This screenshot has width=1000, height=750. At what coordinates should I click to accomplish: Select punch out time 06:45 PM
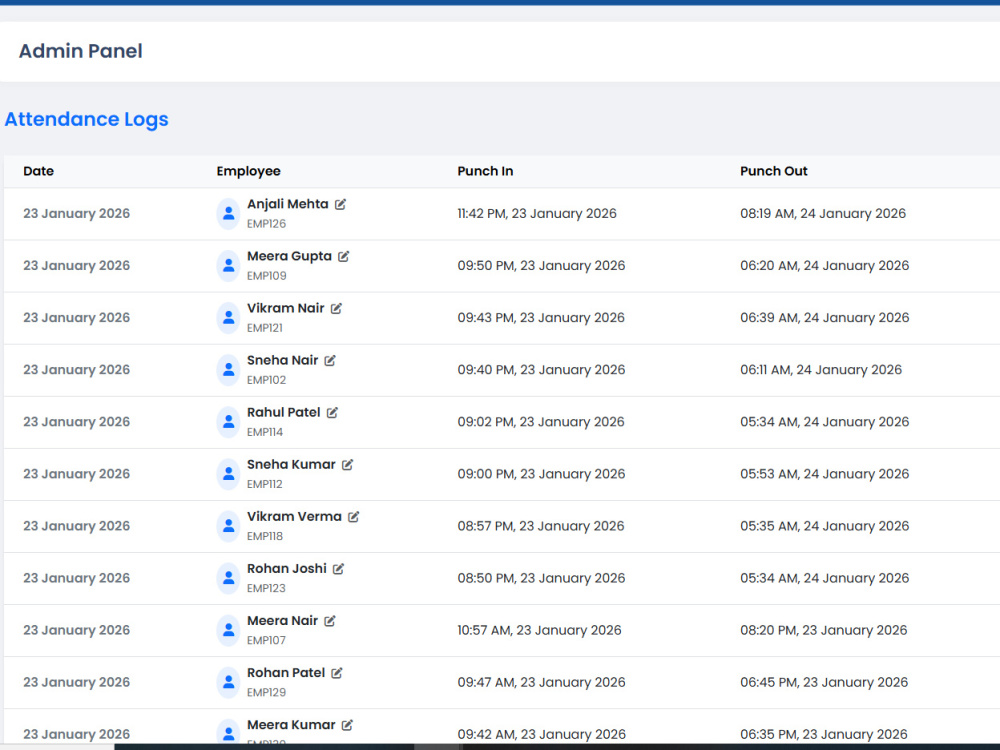pyautogui.click(x=824, y=682)
